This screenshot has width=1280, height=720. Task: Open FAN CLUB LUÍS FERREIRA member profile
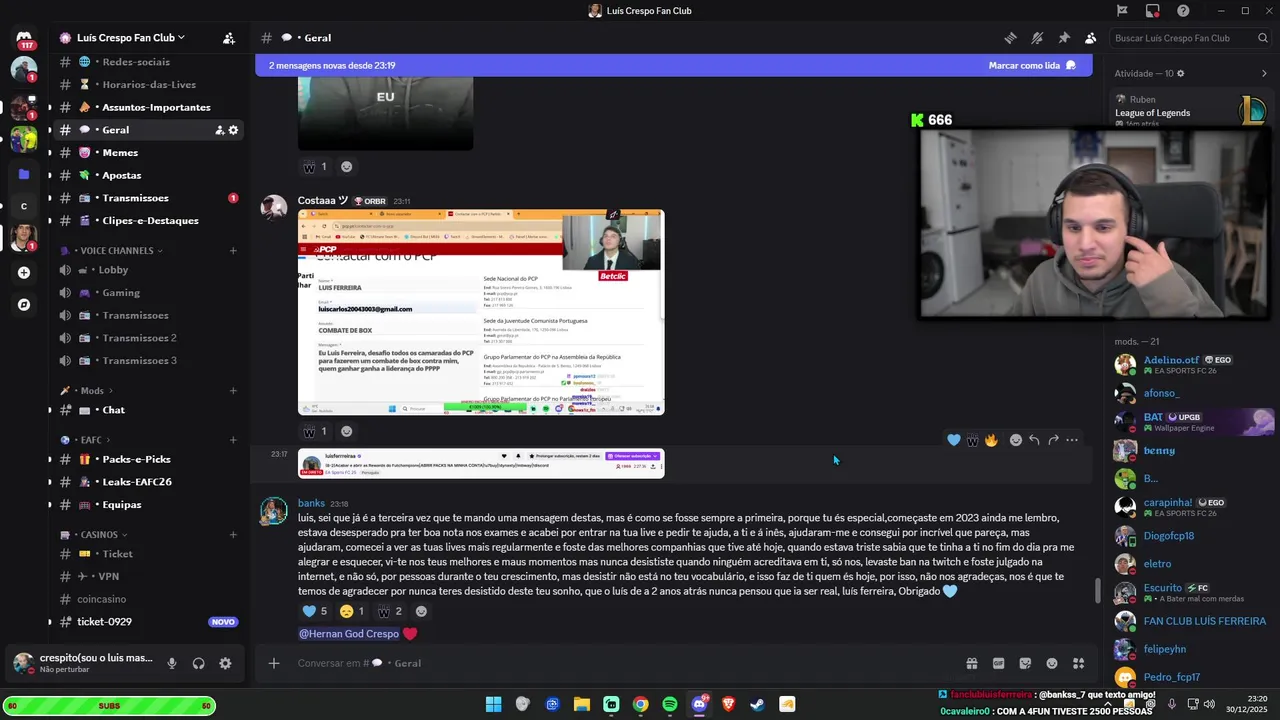tap(1193, 621)
